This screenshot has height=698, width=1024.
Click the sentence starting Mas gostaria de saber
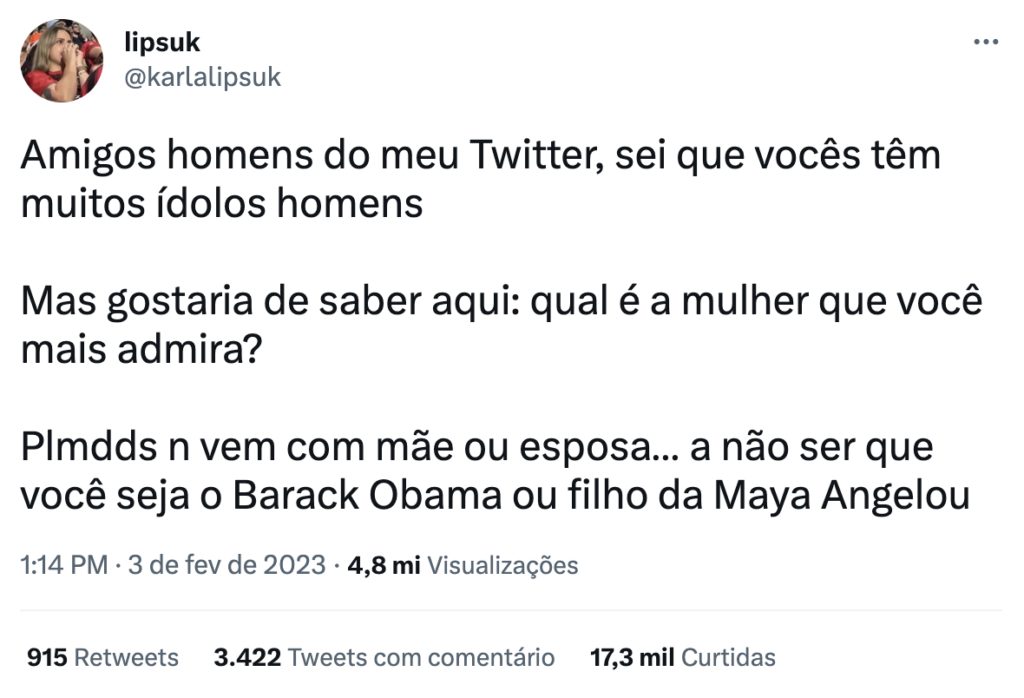501,325
